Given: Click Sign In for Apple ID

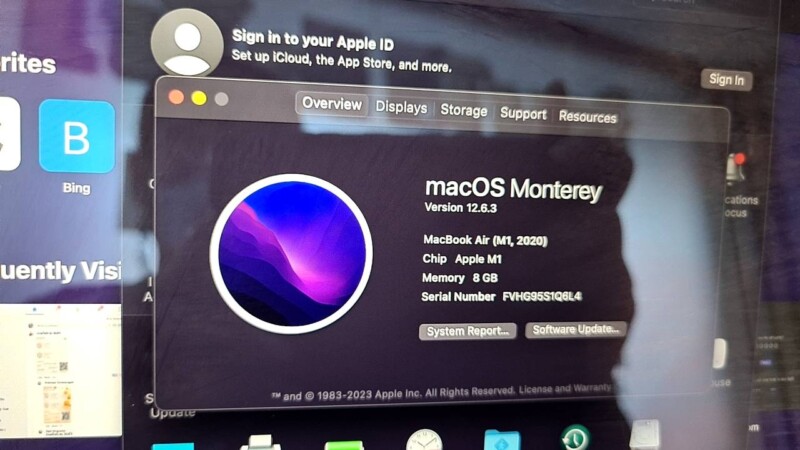Looking at the screenshot, I should tap(726, 80).
